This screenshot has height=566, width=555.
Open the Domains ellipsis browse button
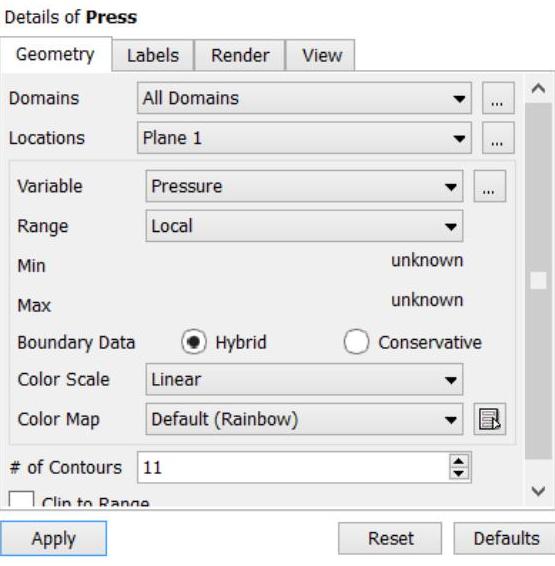point(498,98)
